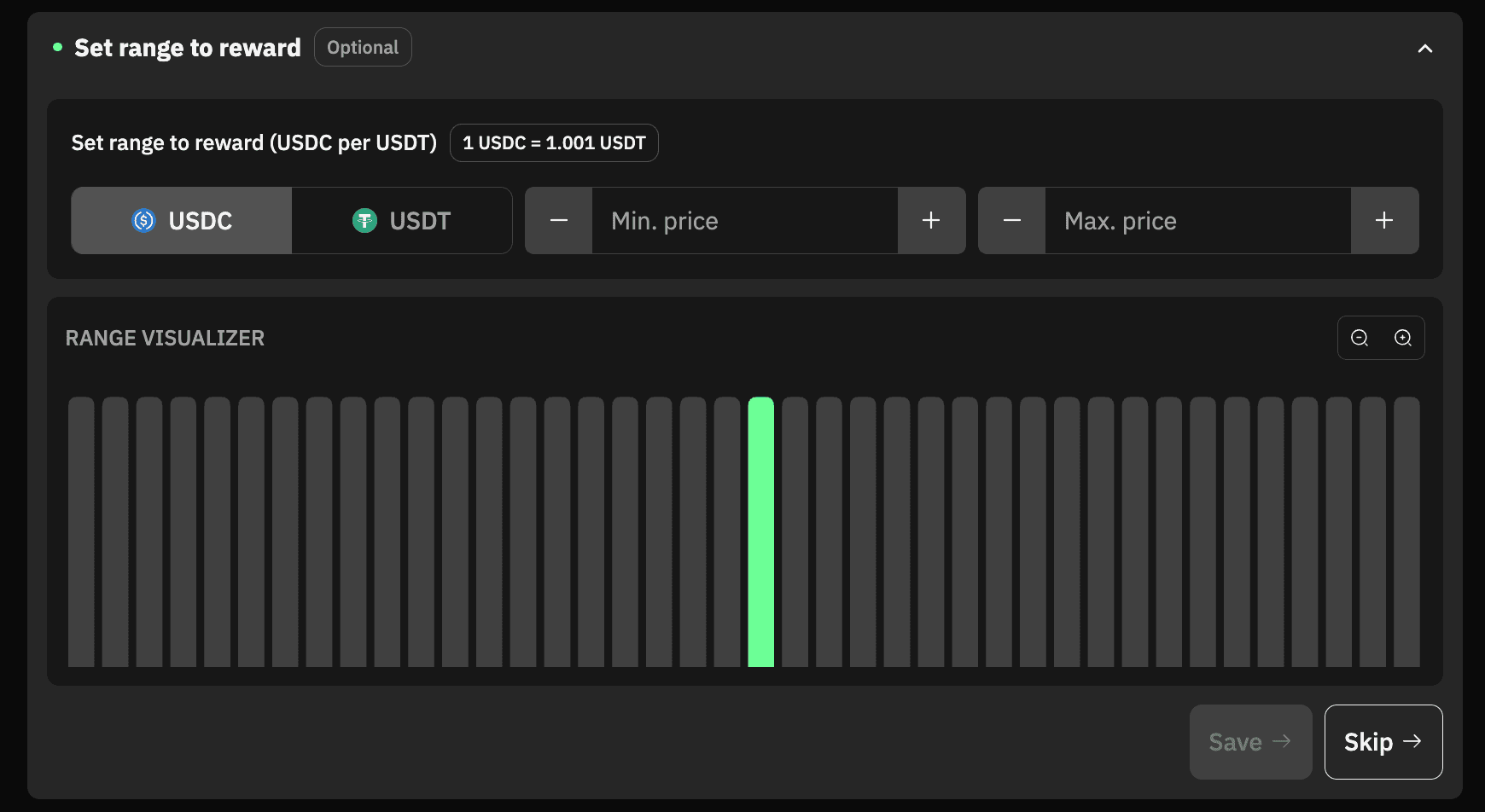Click into the Min. price field
Viewport: 1485px width, 812px height.
point(745,221)
